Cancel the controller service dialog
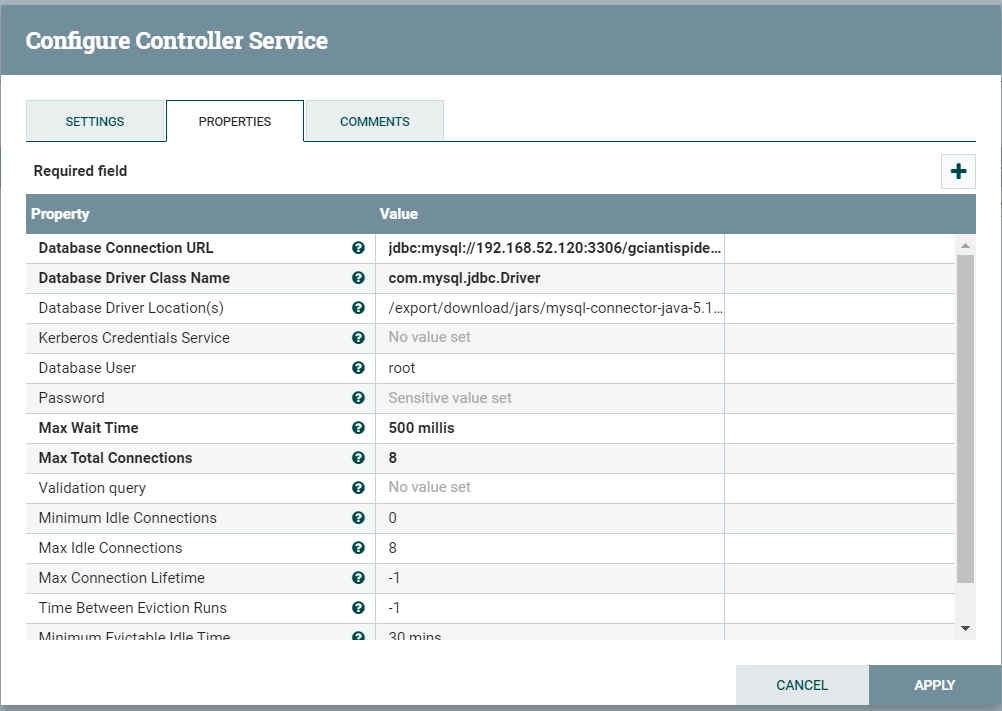This screenshot has width=1002, height=711. pyautogui.click(x=802, y=685)
